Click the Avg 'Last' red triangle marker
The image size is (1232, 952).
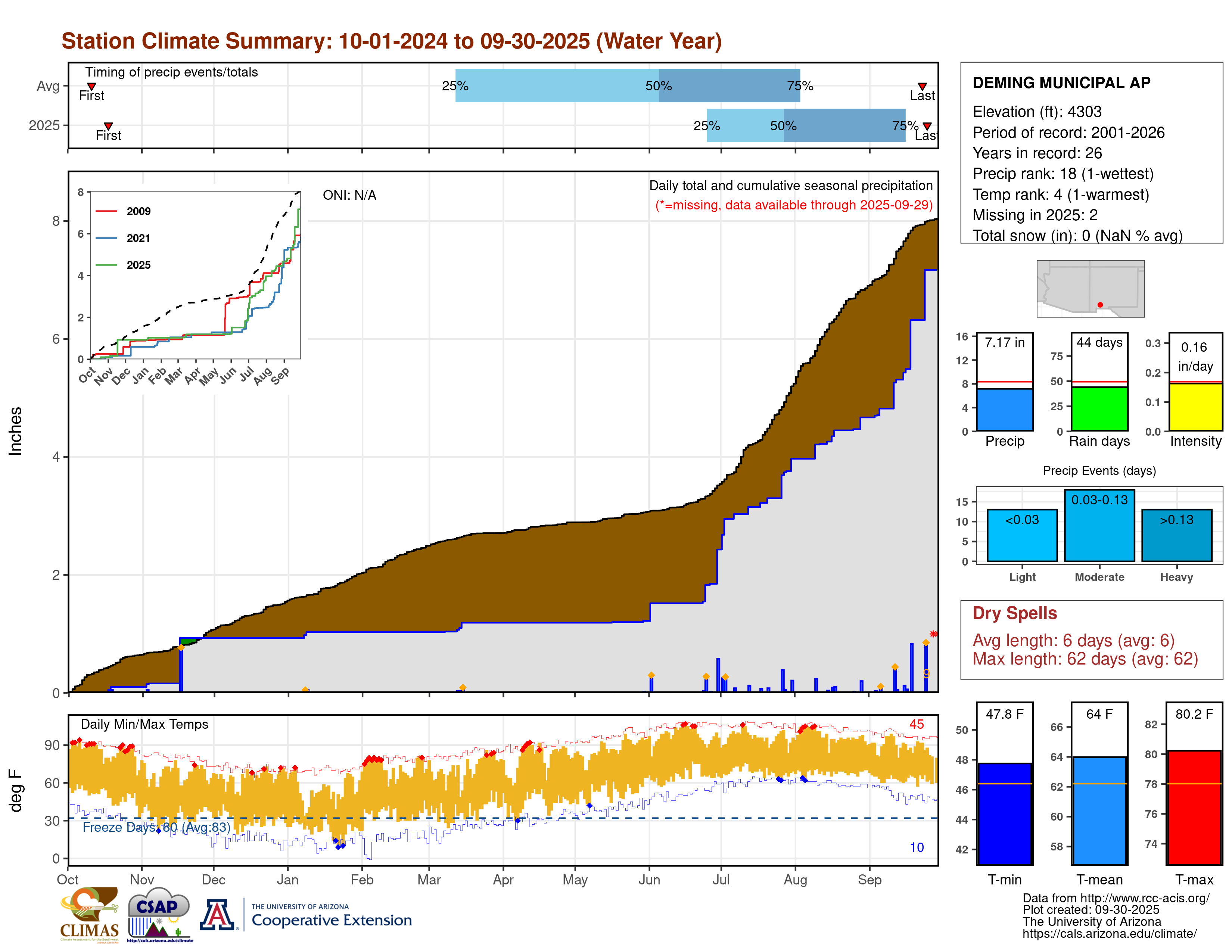[x=922, y=86]
